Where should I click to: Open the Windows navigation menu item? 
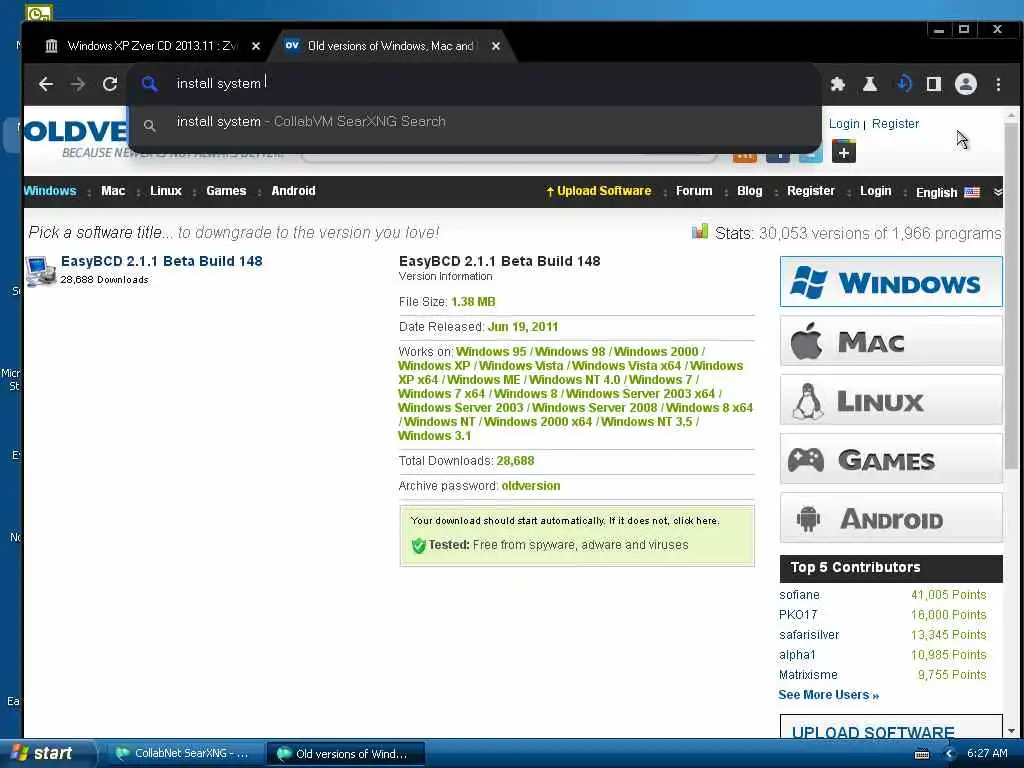coord(50,191)
